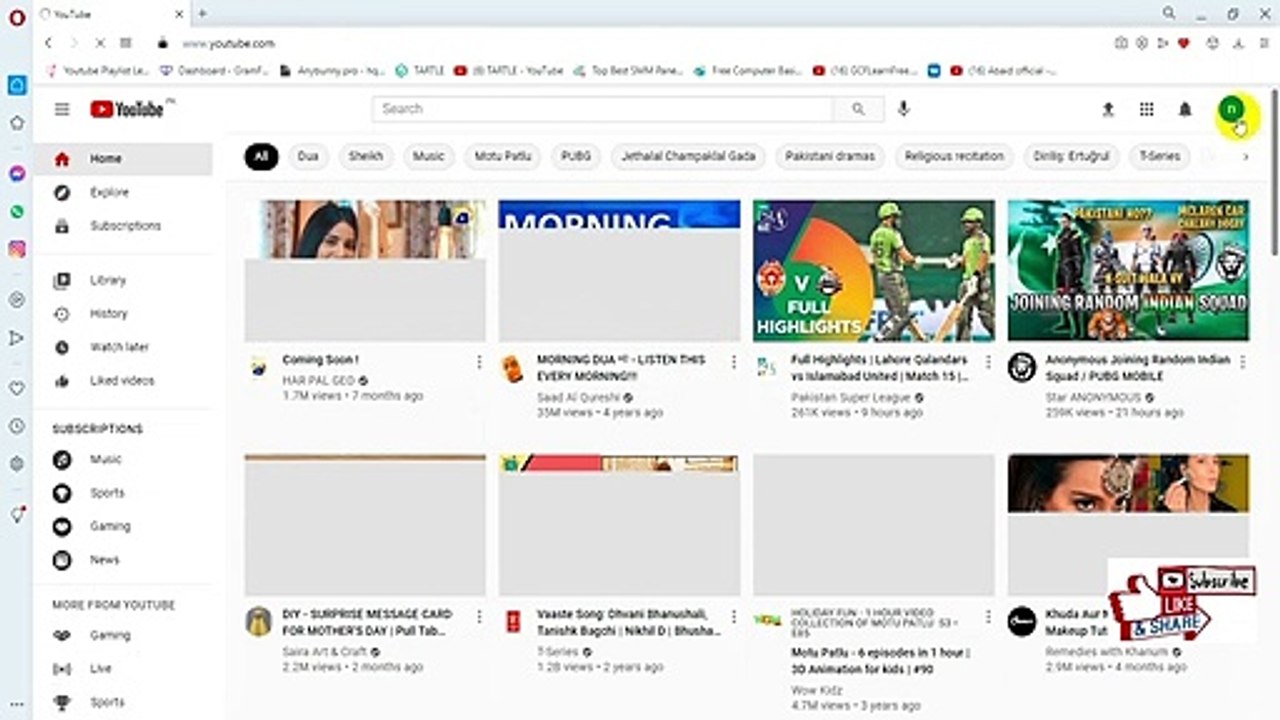Open T-Series channel avatar

[512, 621]
